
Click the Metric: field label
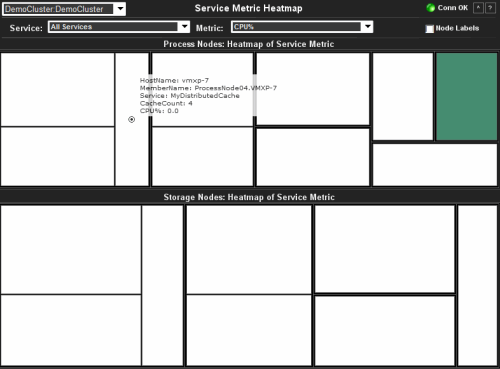(x=209, y=28)
